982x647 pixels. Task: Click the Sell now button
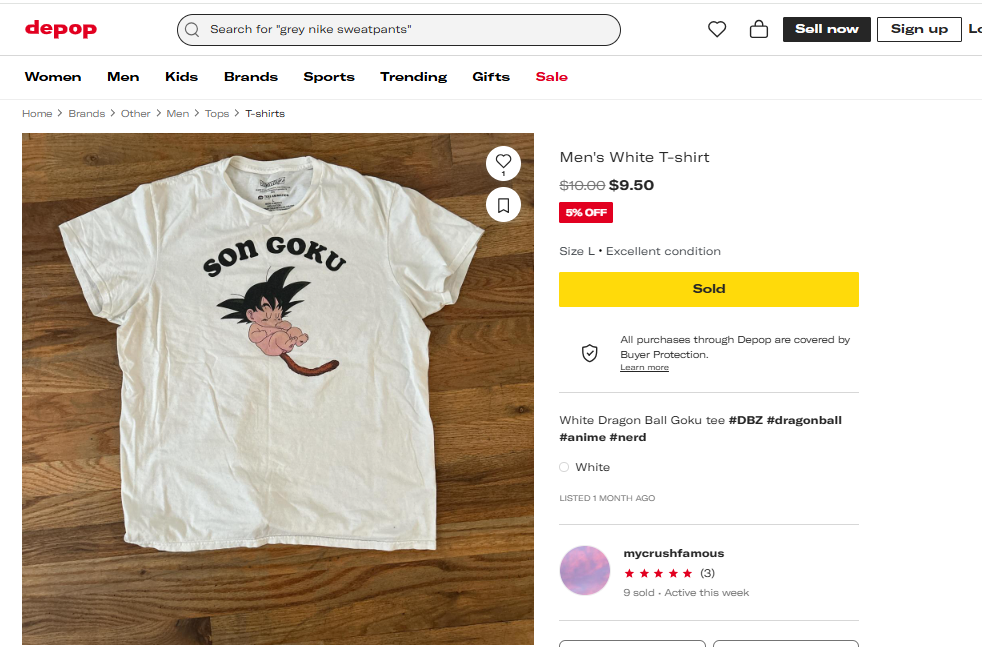(826, 29)
